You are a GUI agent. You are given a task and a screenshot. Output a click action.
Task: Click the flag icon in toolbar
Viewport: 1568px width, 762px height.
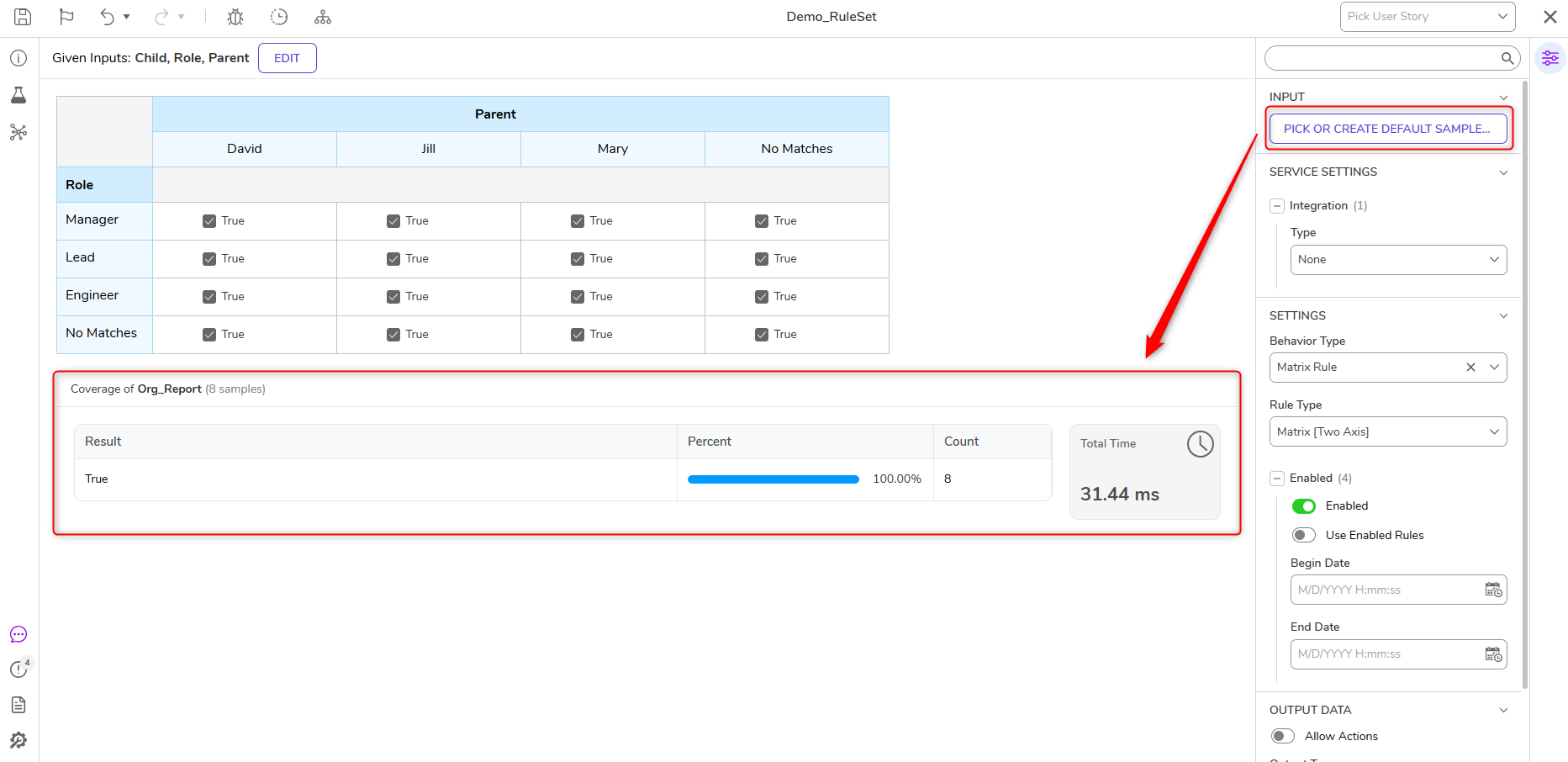(x=66, y=17)
